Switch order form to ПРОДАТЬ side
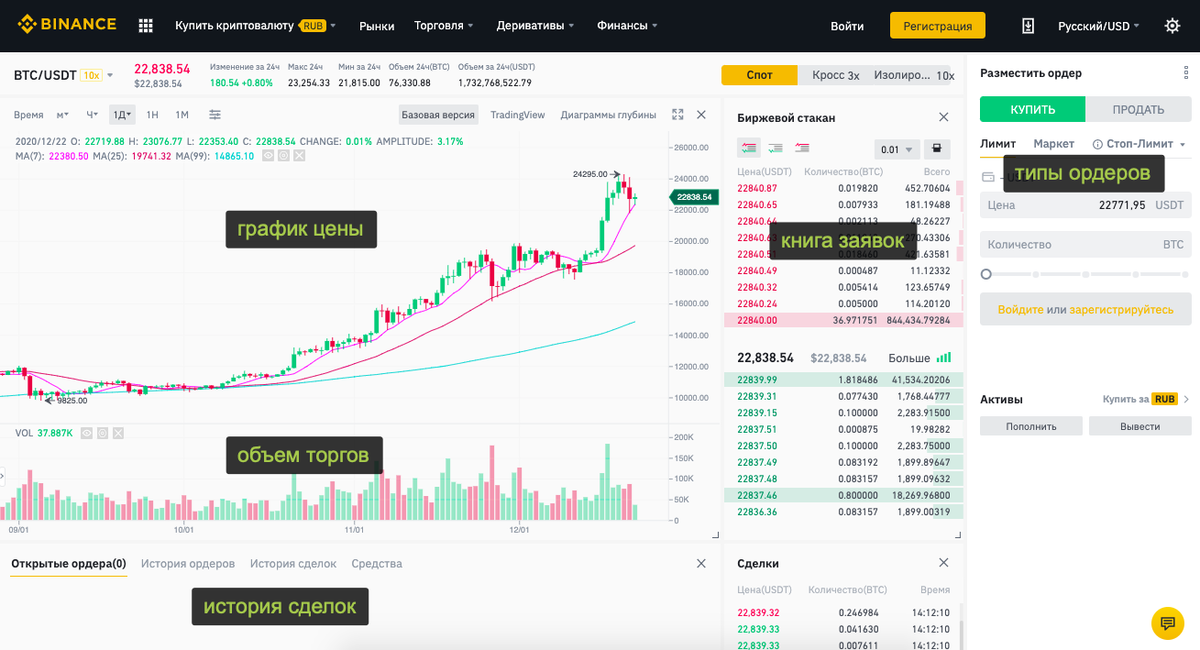This screenshot has height=650, width=1200. (x=1139, y=108)
